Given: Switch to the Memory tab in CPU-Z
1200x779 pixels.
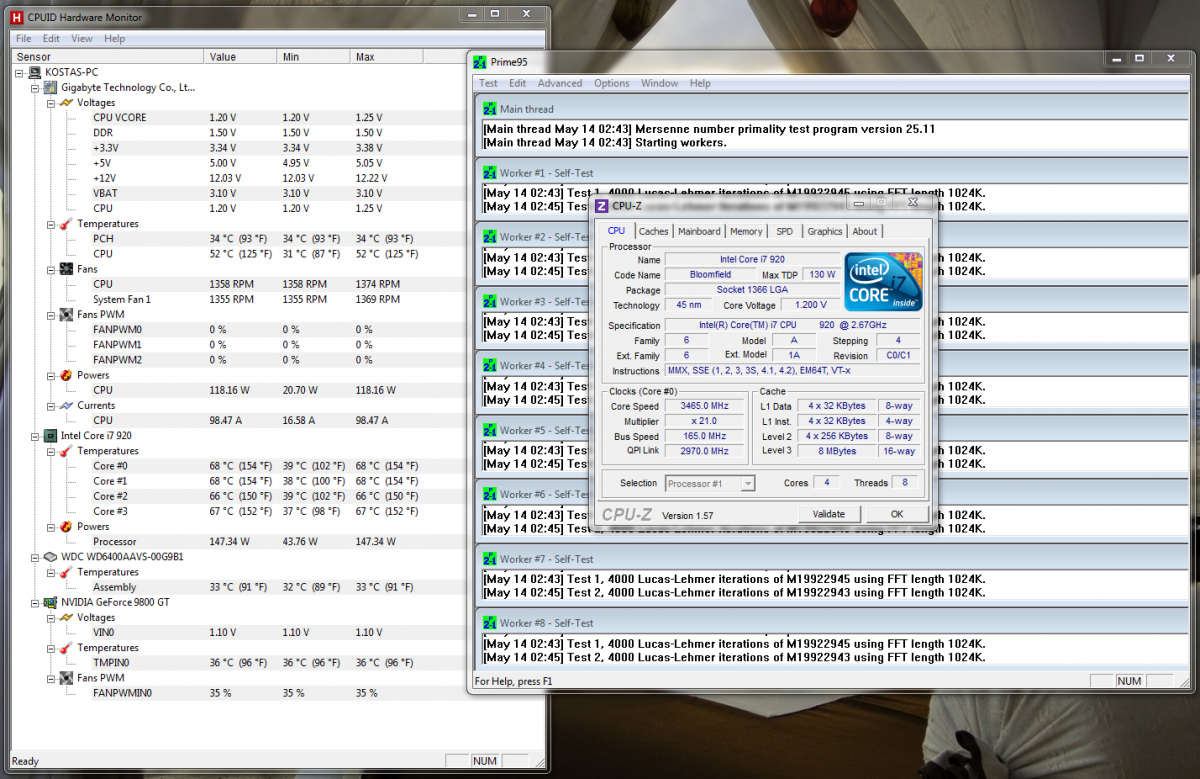Looking at the screenshot, I should 746,231.
